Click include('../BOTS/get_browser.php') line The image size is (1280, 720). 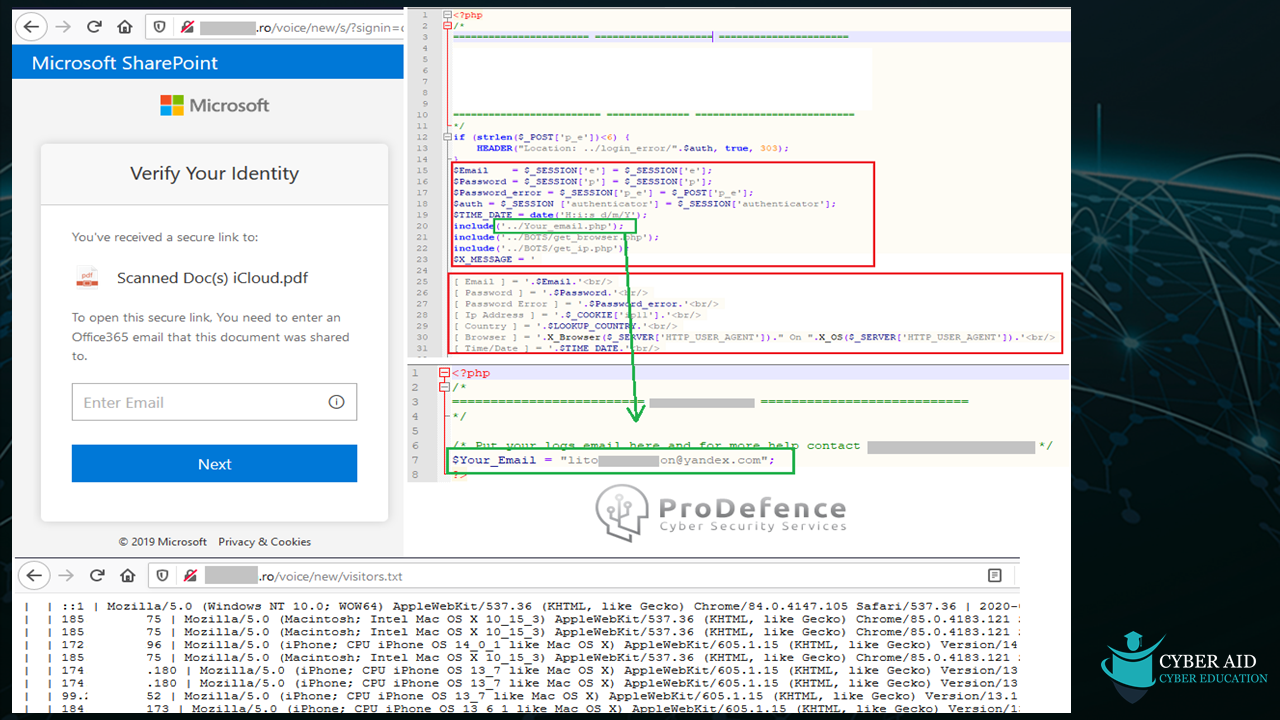[x=556, y=237]
